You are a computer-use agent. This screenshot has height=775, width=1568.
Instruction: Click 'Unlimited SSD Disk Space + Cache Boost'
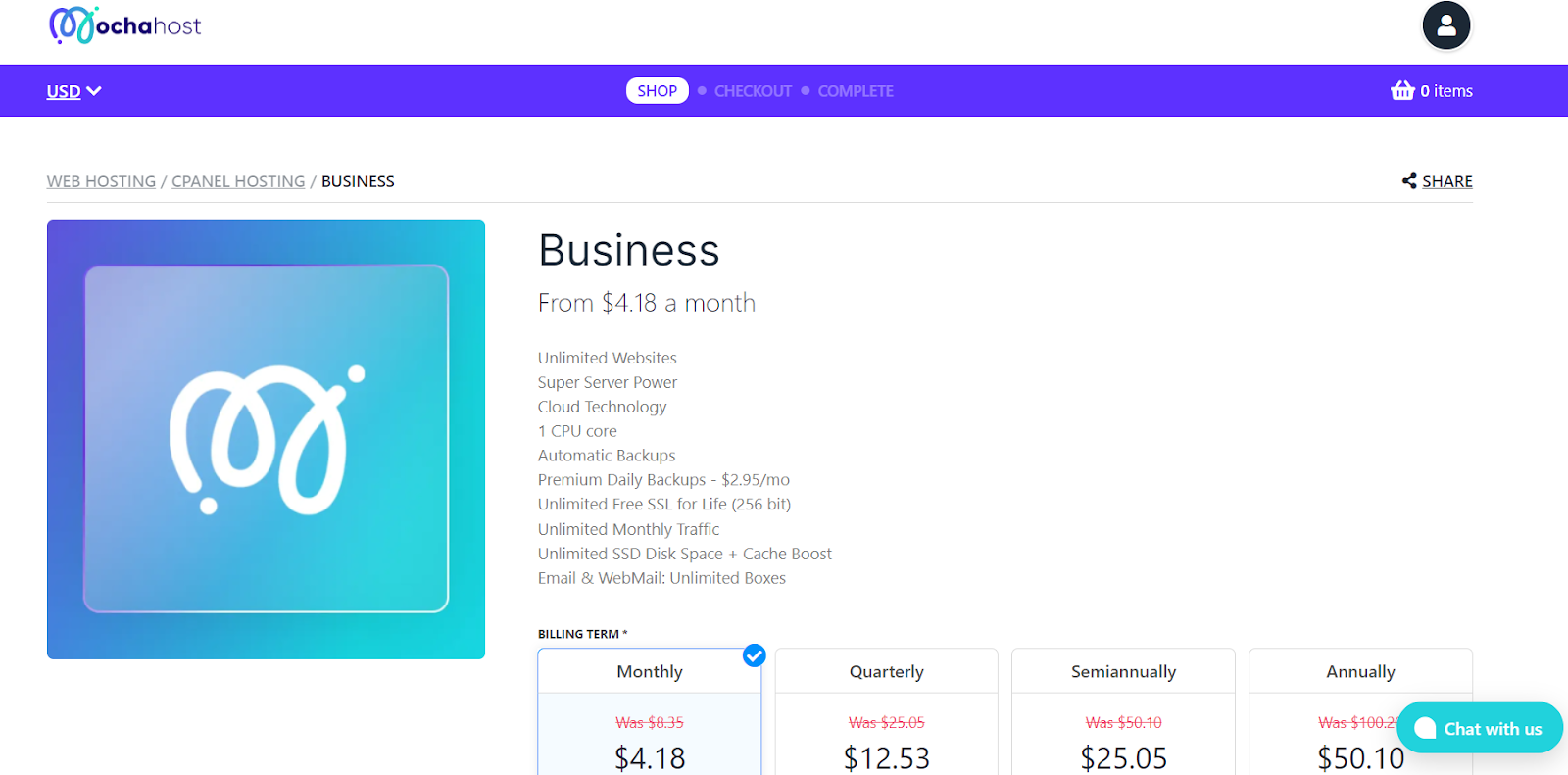pyautogui.click(x=685, y=554)
